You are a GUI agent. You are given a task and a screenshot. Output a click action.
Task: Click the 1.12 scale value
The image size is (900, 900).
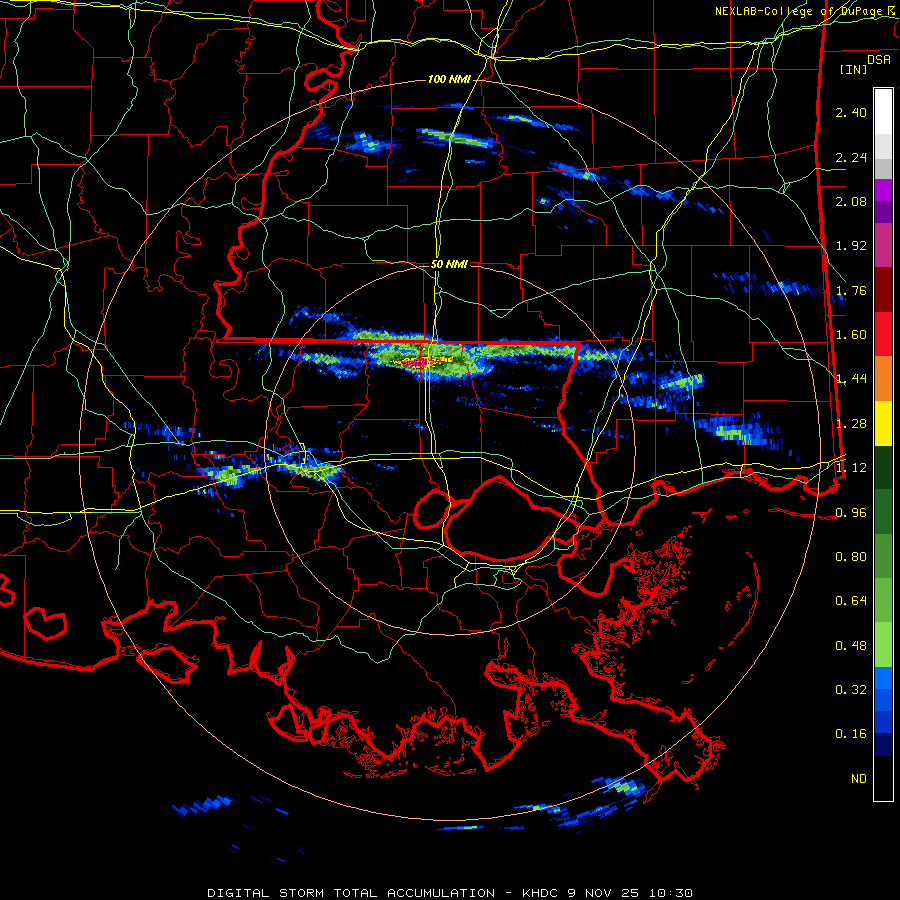tap(851, 468)
